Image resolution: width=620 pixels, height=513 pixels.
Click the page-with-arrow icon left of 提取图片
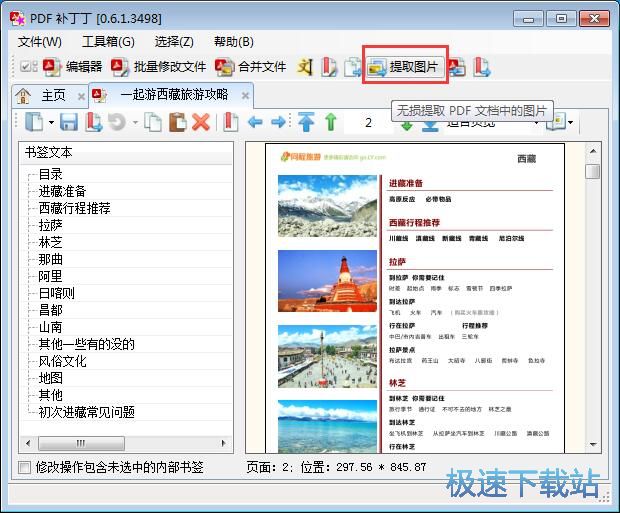[353, 67]
